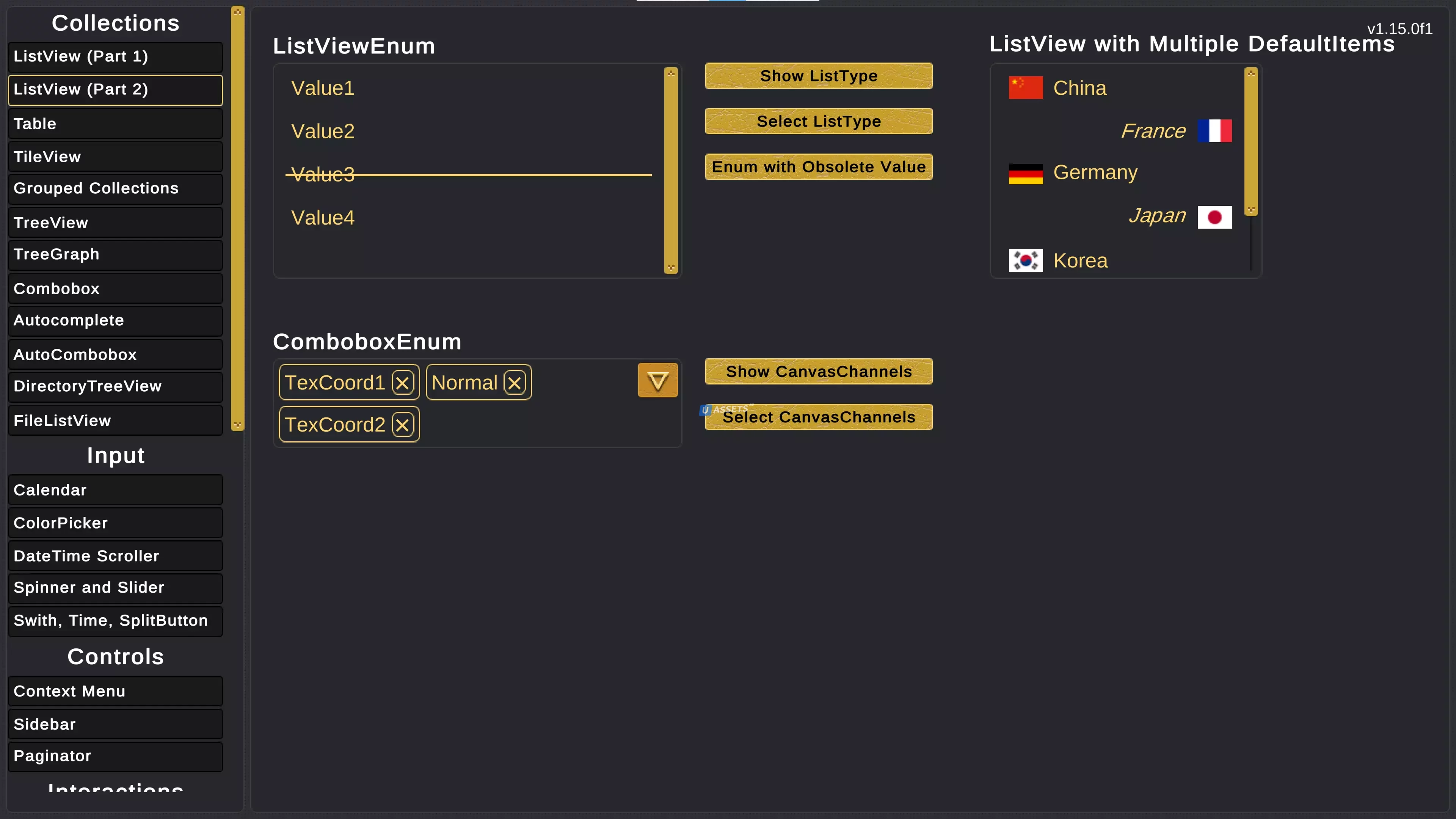
Task: Click the China flag icon
Action: [x=1025, y=88]
